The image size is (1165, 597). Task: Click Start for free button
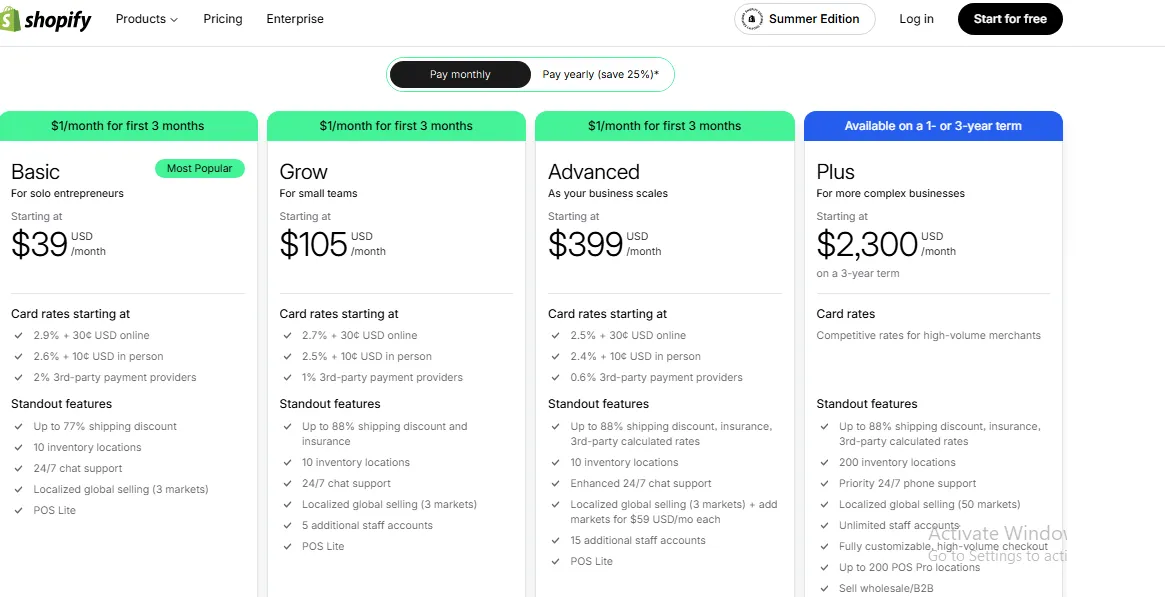click(x=1010, y=19)
